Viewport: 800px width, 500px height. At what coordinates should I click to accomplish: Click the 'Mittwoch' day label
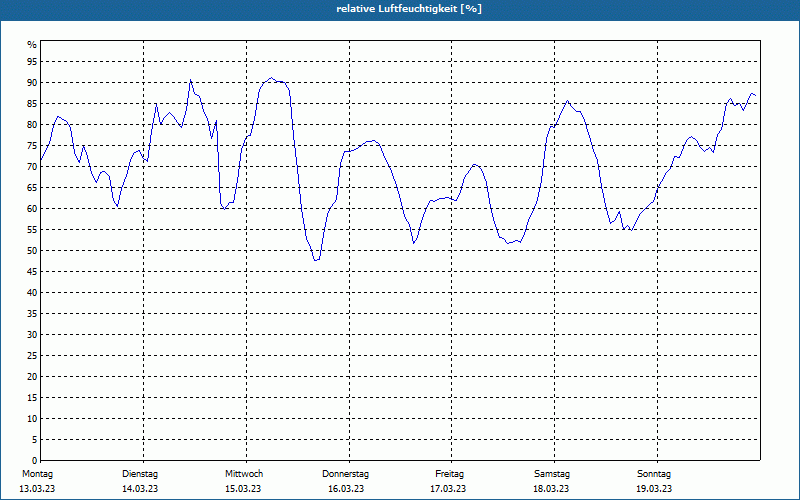[x=244, y=474]
